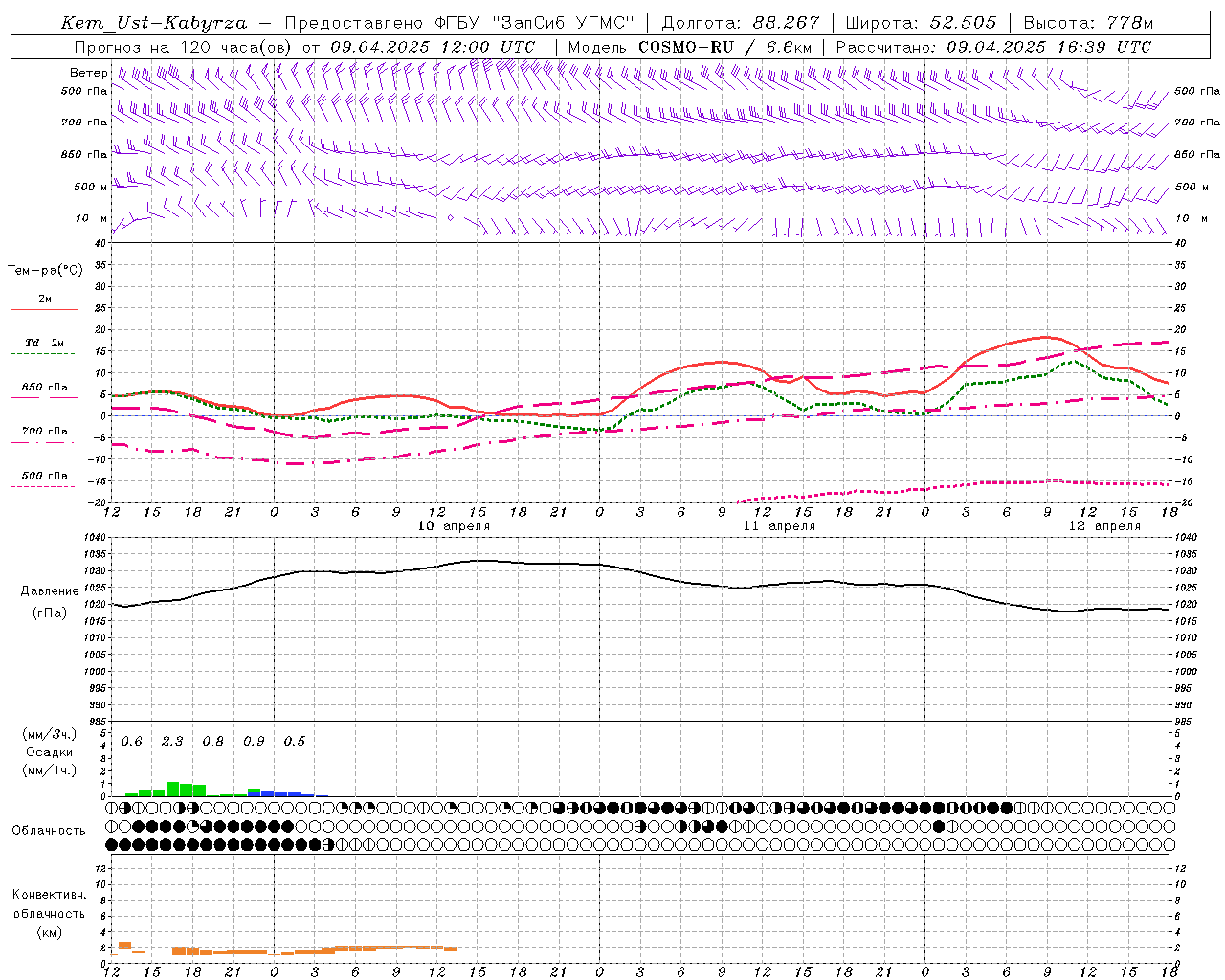Image resolution: width=1225 pixels, height=980 pixels.
Task: Click the (км) convective cloud unit label
Action: (x=49, y=932)
